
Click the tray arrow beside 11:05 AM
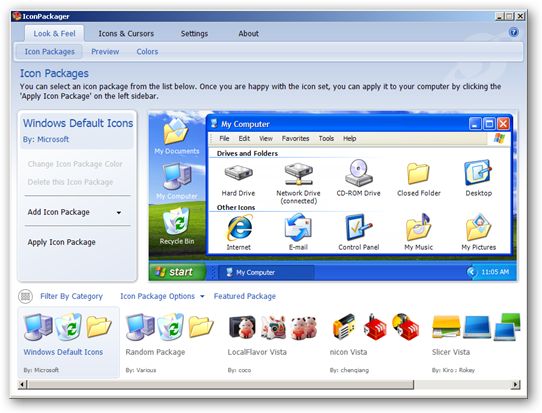click(x=471, y=272)
